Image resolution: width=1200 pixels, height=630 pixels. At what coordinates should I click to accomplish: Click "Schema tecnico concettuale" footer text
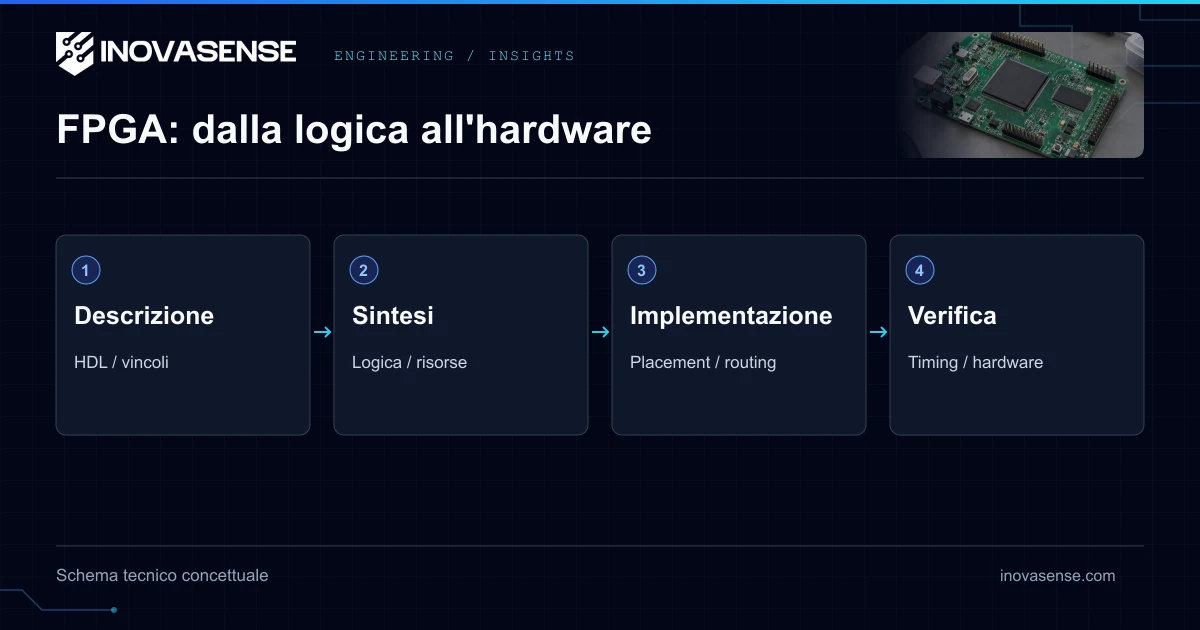[x=162, y=575]
